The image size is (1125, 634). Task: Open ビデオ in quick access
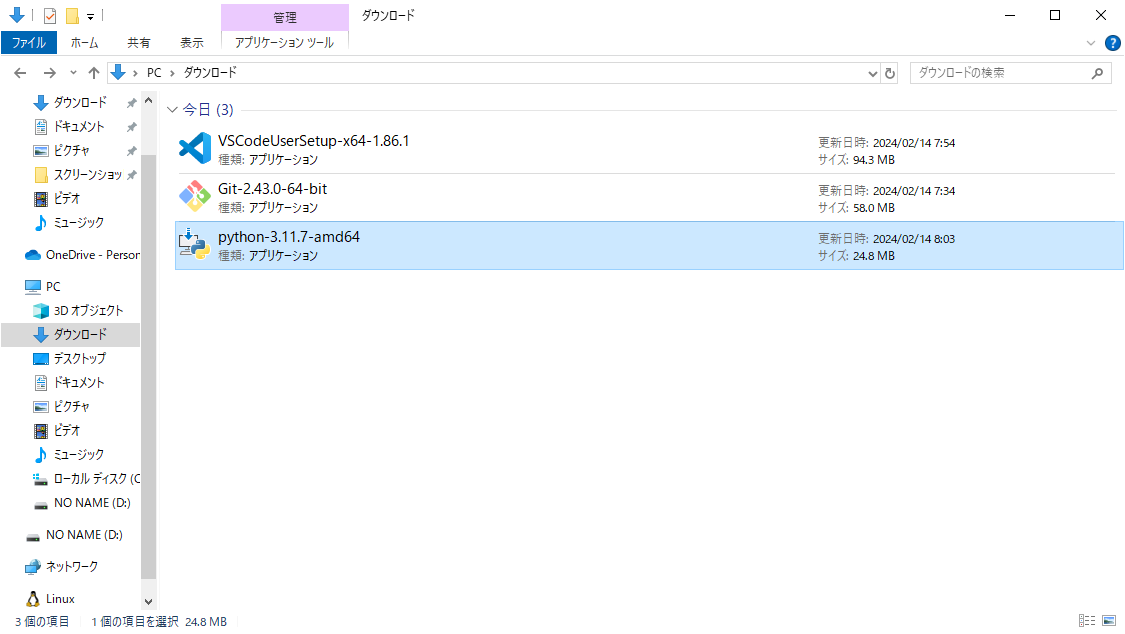click(x=67, y=199)
